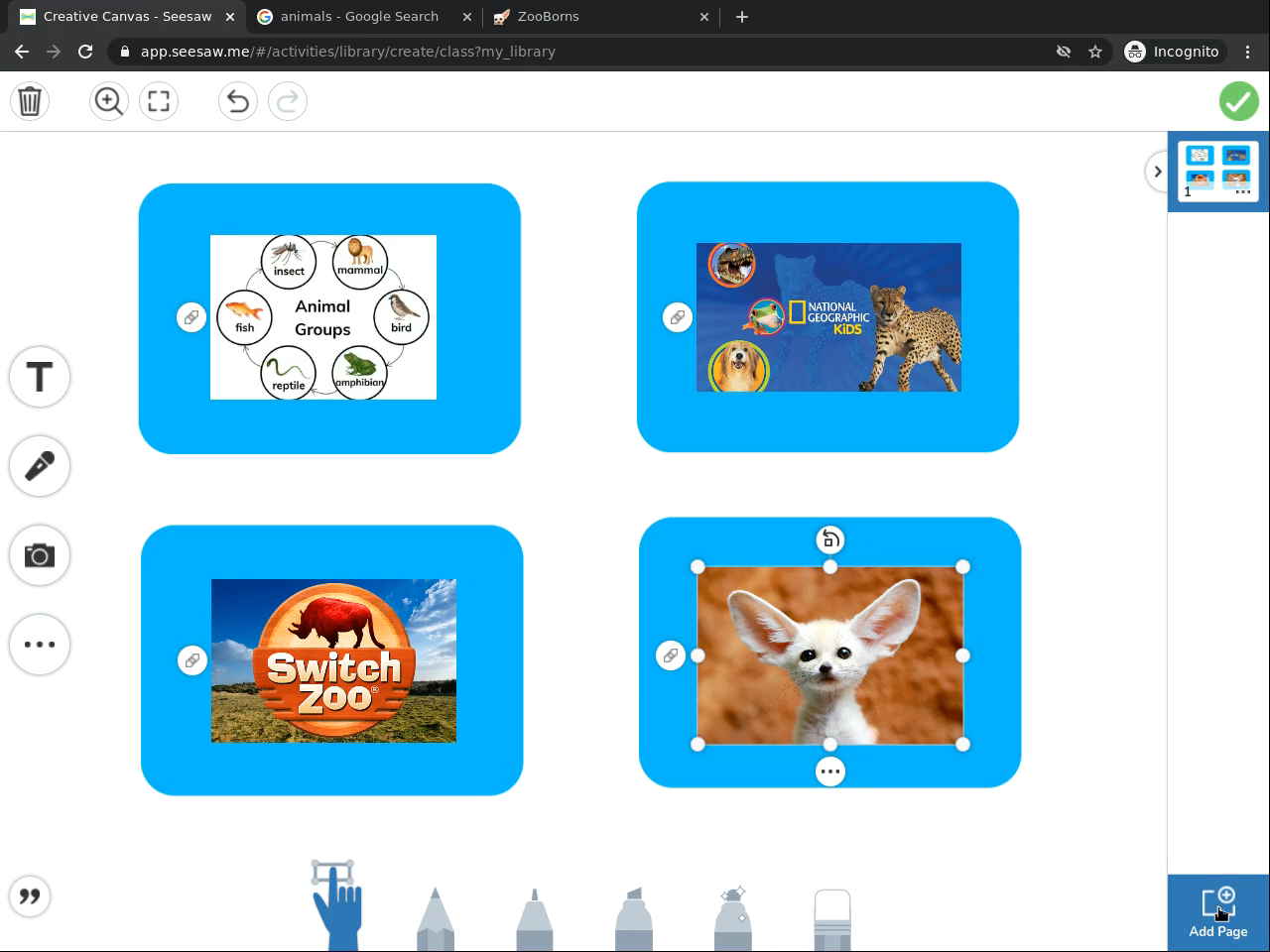Open a new browser tab
Image resolution: width=1270 pixels, height=952 pixels.
tap(741, 17)
